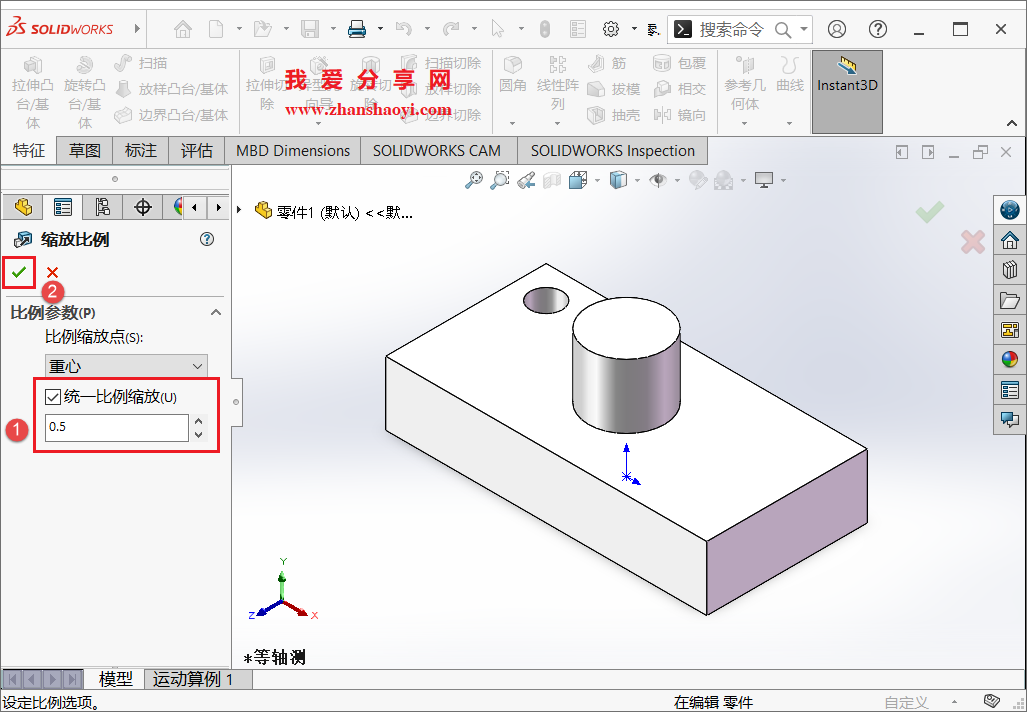Increase scale factor with the up spinner arrow
Image resolution: width=1027 pixels, height=712 pixels.
coord(198,421)
